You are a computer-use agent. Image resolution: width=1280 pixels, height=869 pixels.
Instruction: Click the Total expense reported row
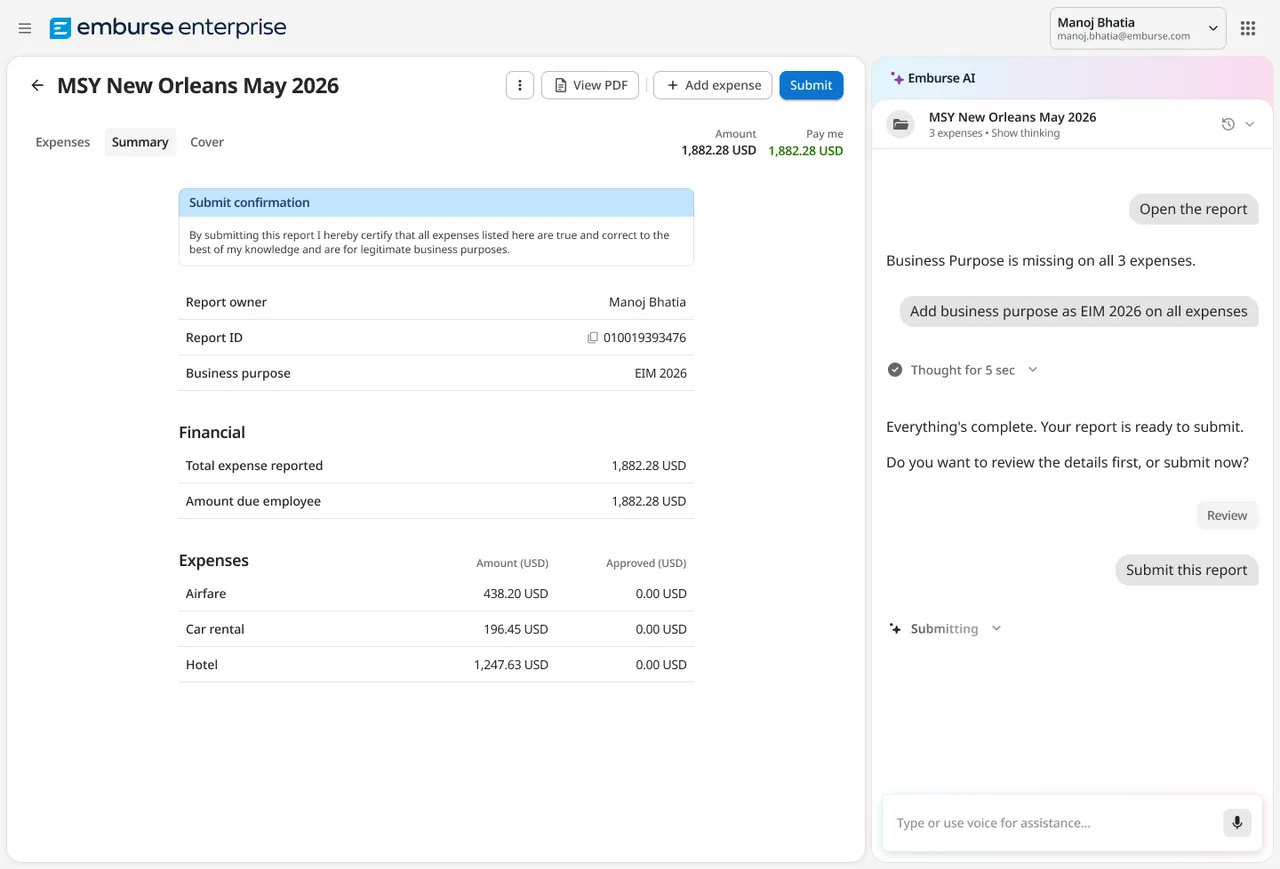pyautogui.click(x=436, y=466)
